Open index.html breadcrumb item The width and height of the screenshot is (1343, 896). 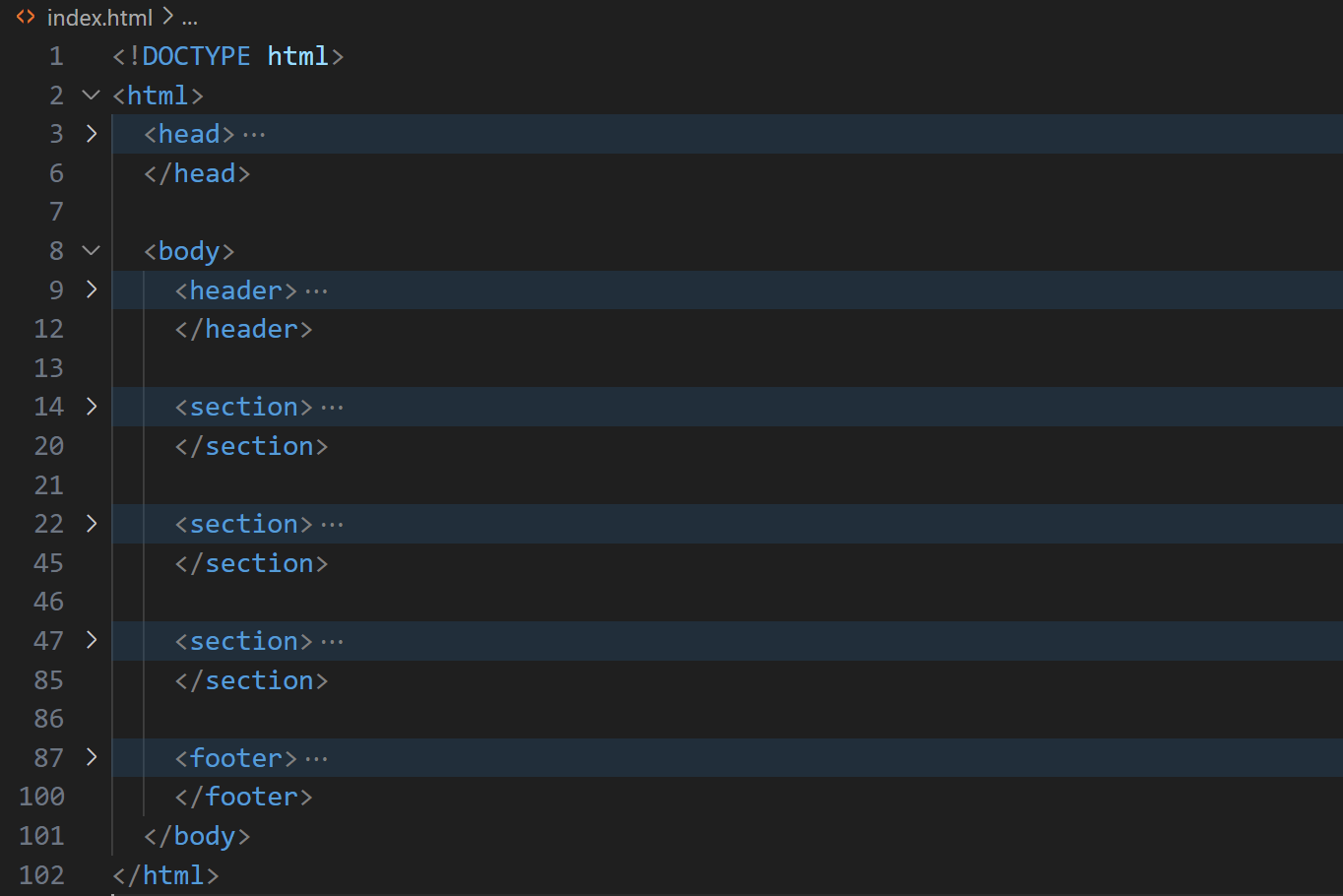pyautogui.click(x=99, y=18)
